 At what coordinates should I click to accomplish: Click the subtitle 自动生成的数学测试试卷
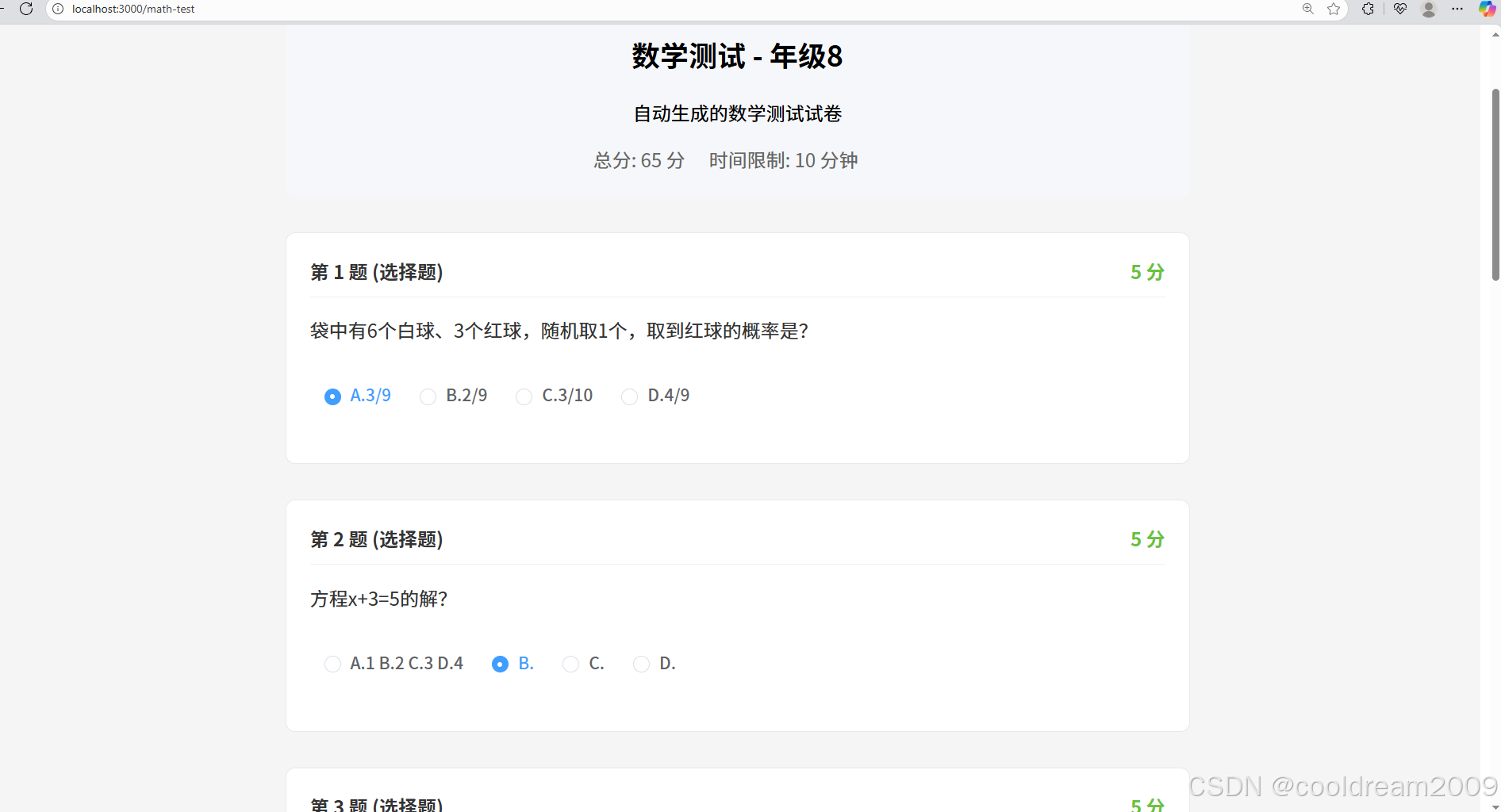(x=737, y=114)
